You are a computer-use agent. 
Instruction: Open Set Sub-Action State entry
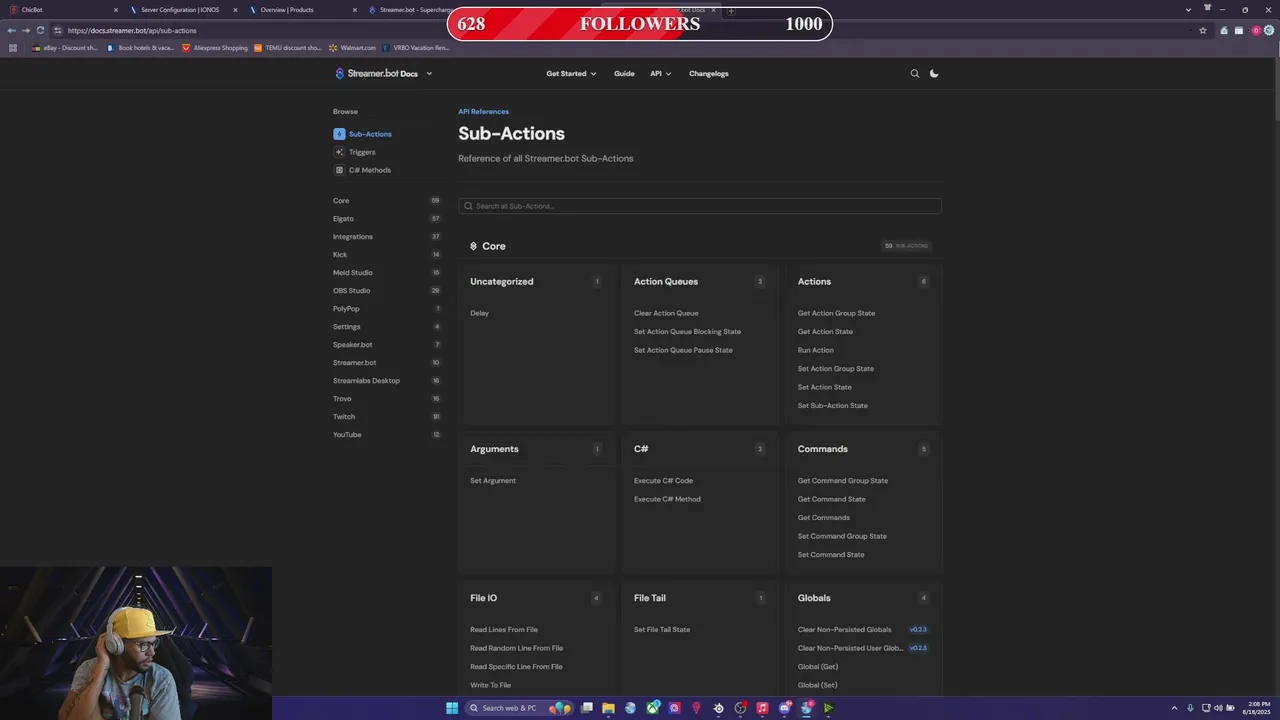[833, 405]
